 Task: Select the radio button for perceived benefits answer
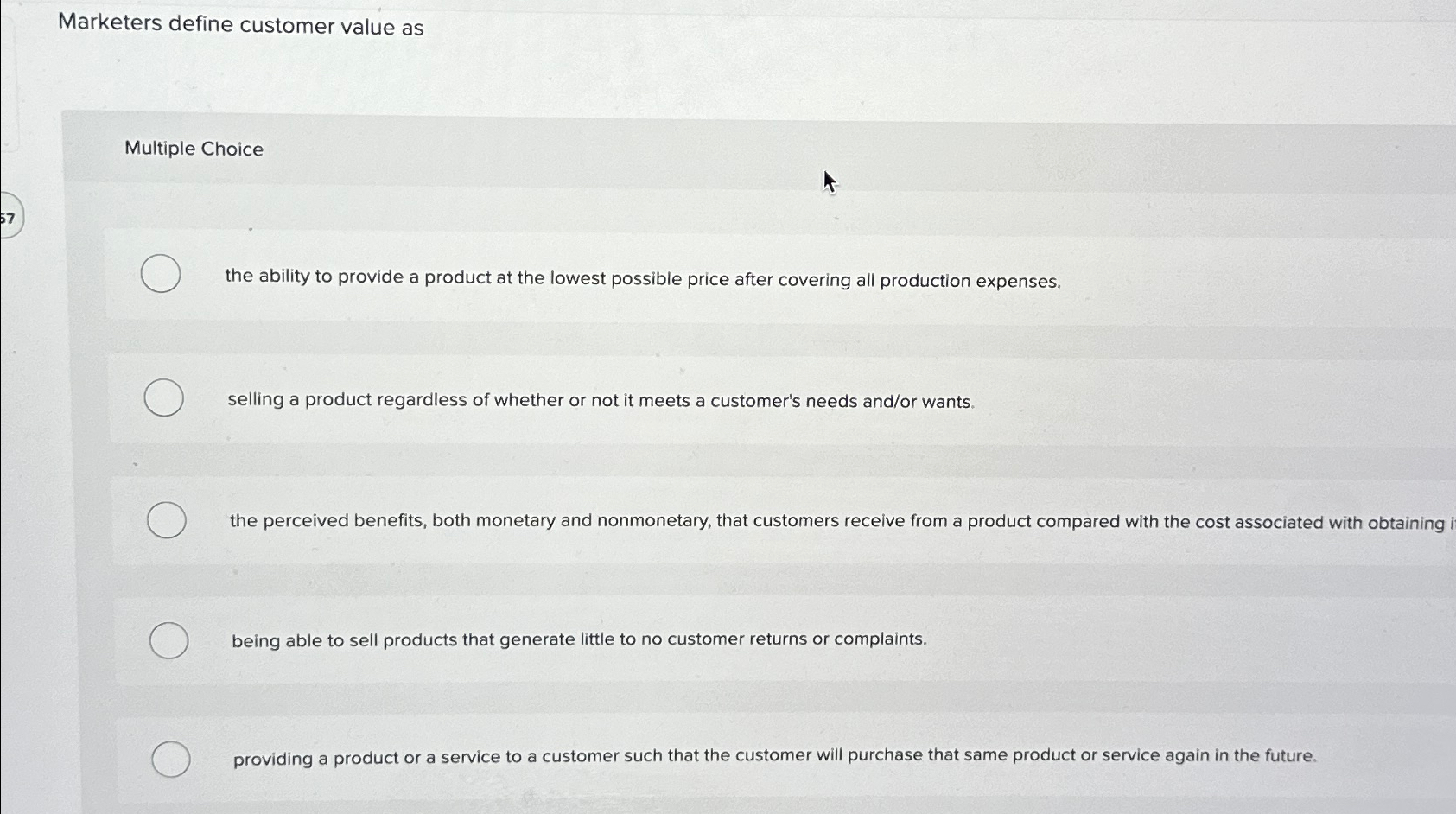168,521
